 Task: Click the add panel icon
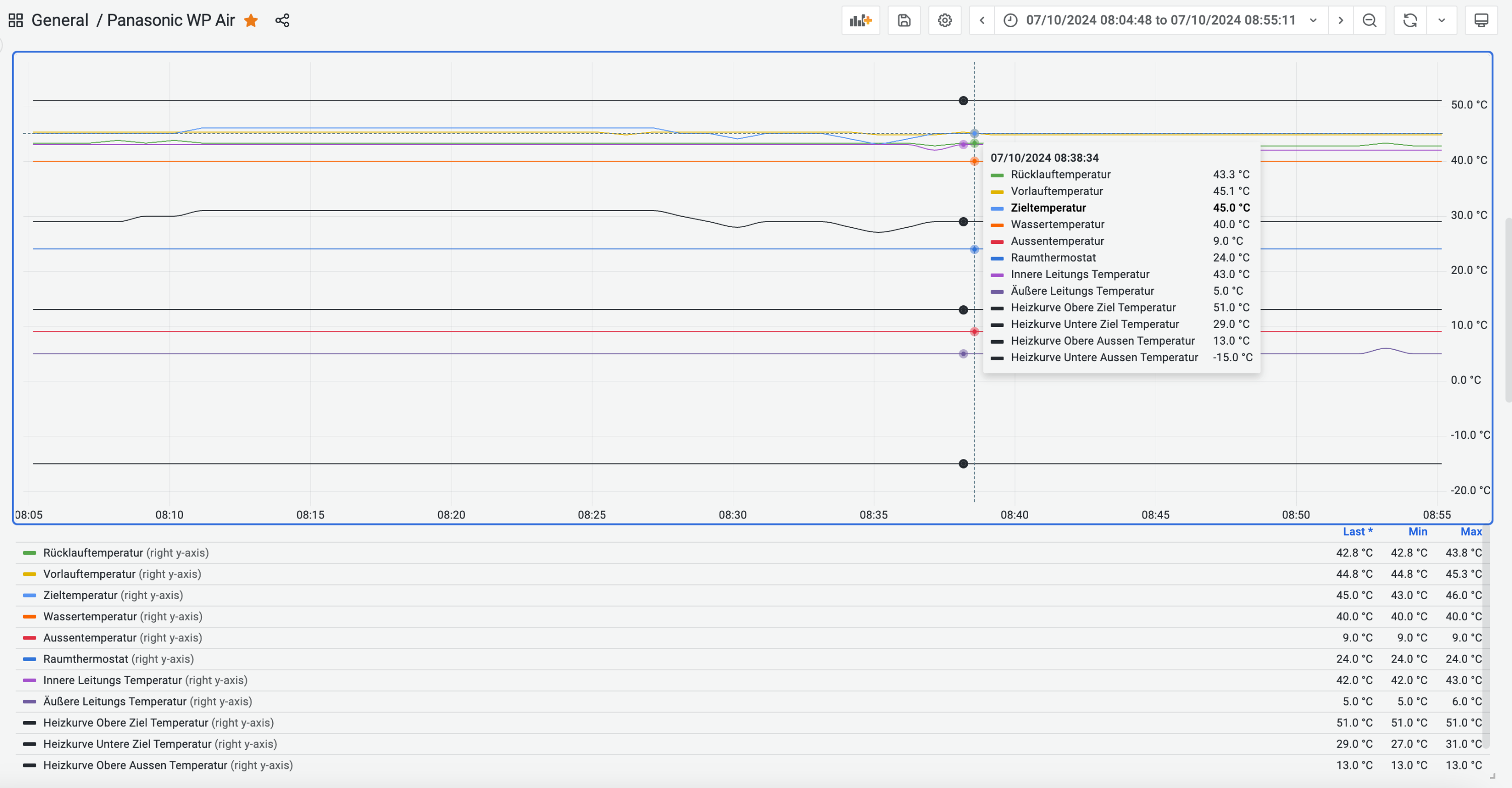[860, 21]
